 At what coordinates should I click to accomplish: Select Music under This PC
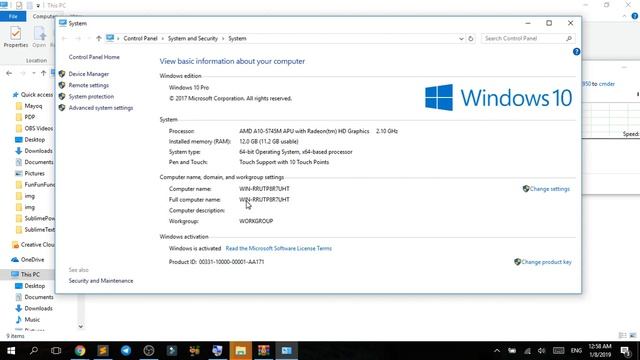coord(32,320)
